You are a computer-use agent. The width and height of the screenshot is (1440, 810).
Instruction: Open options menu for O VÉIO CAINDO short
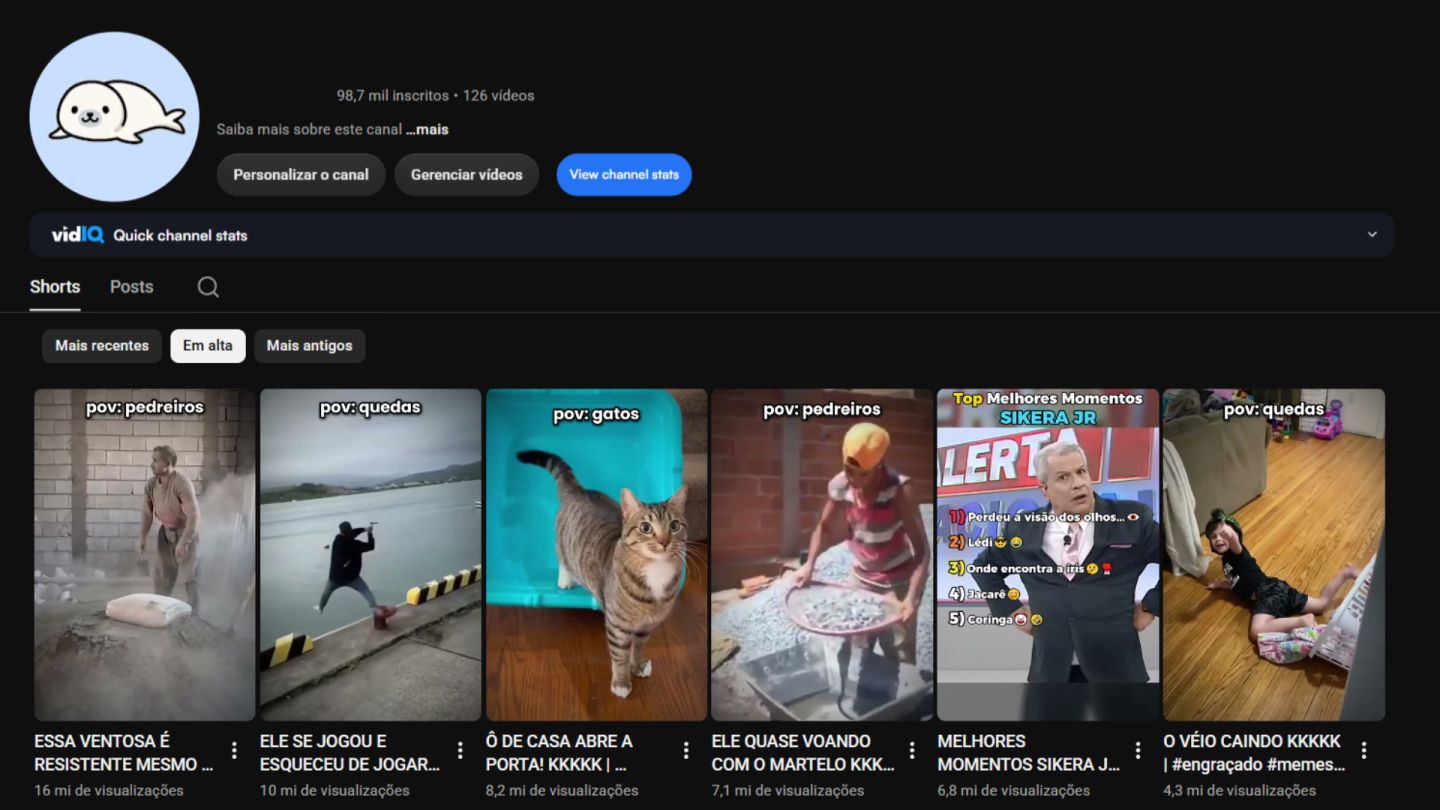click(x=1364, y=750)
